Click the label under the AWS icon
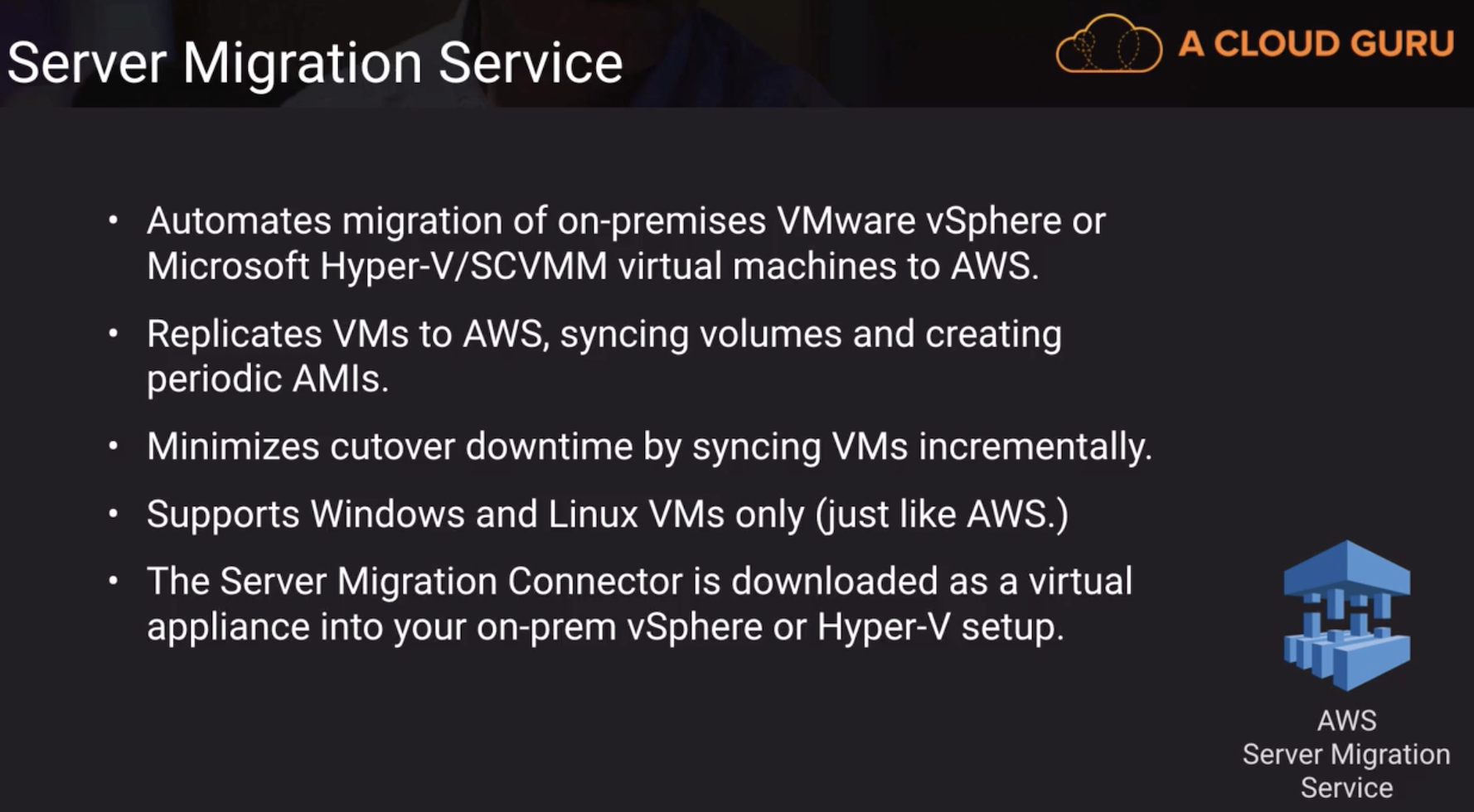Screen dimensions: 1474x812 (x=1346, y=754)
